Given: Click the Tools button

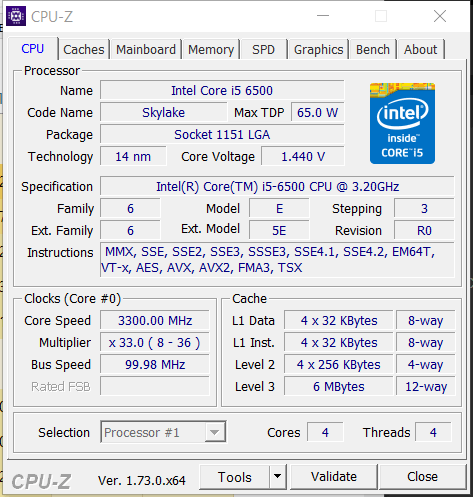Looking at the screenshot, I should pyautogui.click(x=235, y=477).
